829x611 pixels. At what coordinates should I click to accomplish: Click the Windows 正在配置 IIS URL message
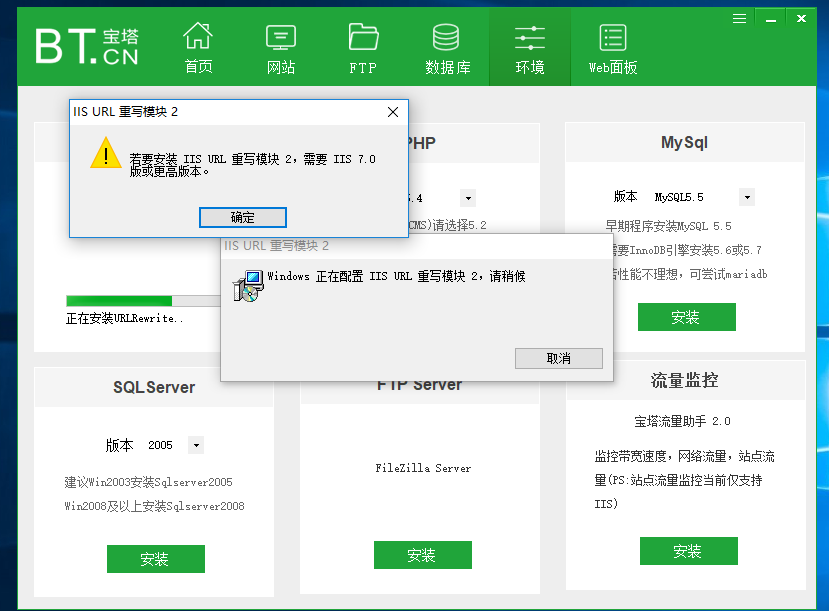(x=396, y=276)
